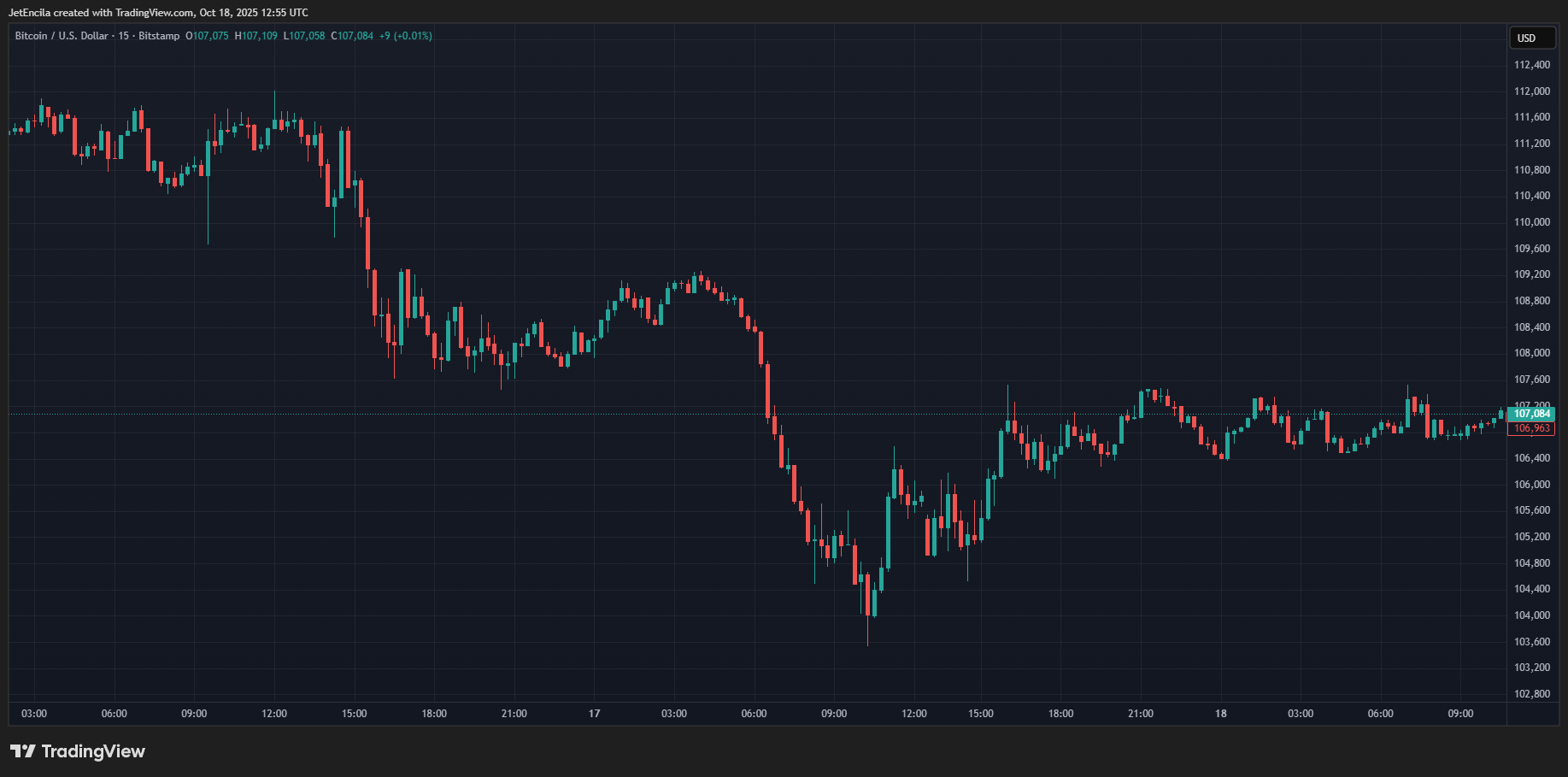Click the 102,800 price axis label

(1532, 694)
